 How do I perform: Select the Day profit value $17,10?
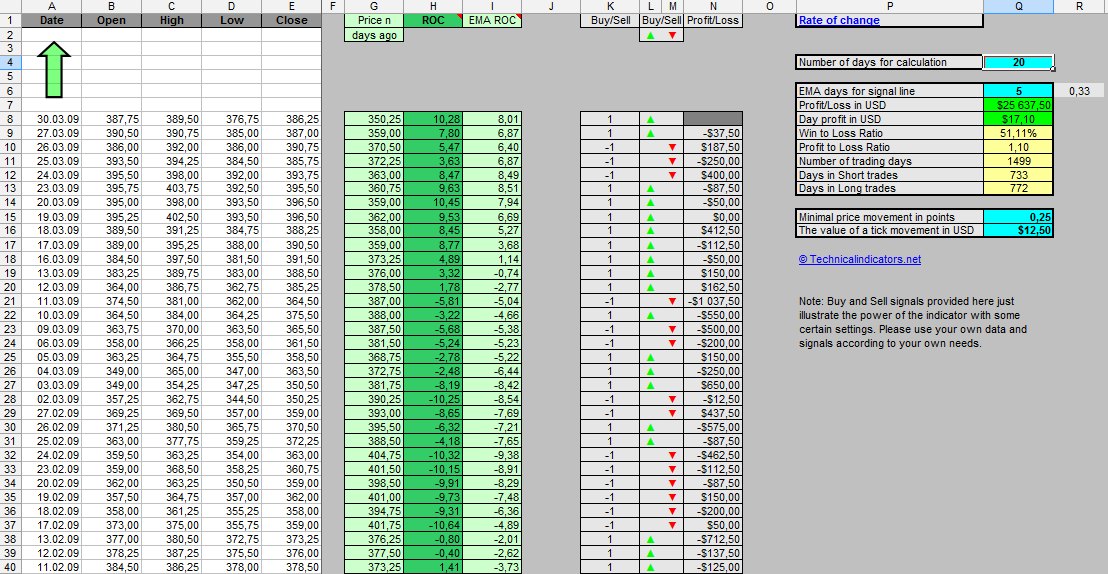point(1018,119)
